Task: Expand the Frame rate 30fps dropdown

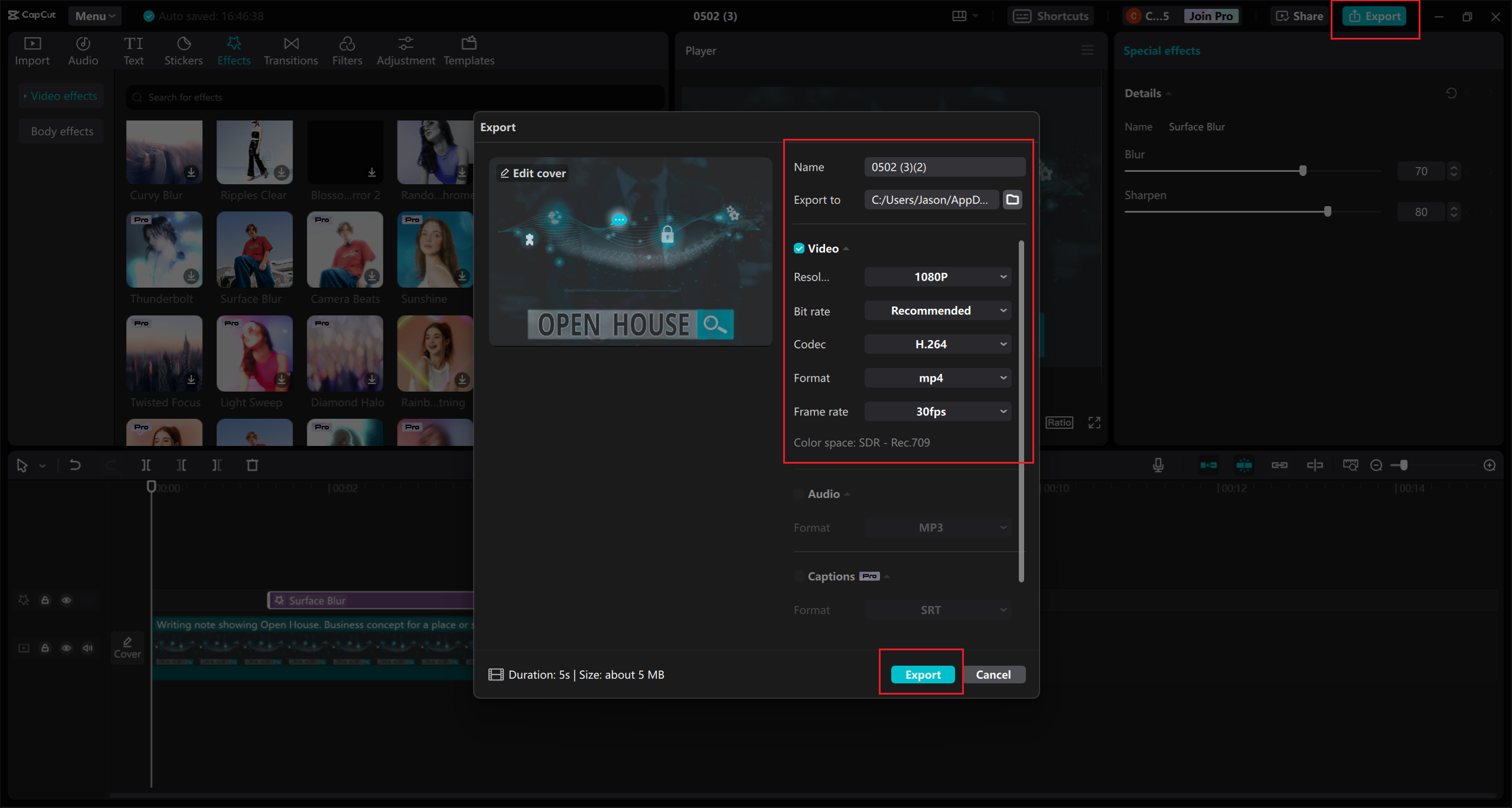Action: point(937,412)
